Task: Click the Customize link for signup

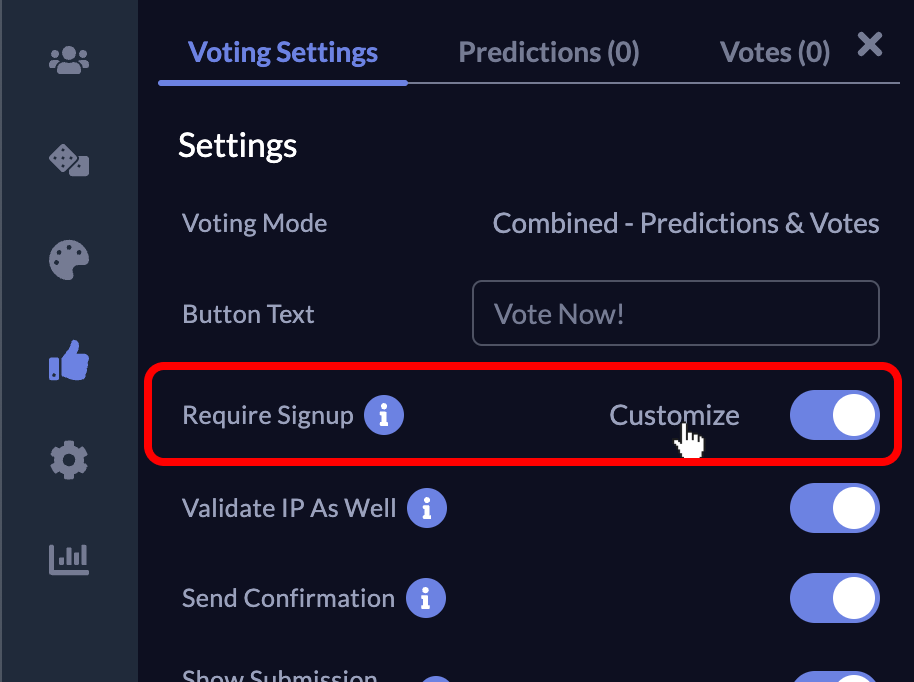Action: pyautogui.click(x=674, y=415)
